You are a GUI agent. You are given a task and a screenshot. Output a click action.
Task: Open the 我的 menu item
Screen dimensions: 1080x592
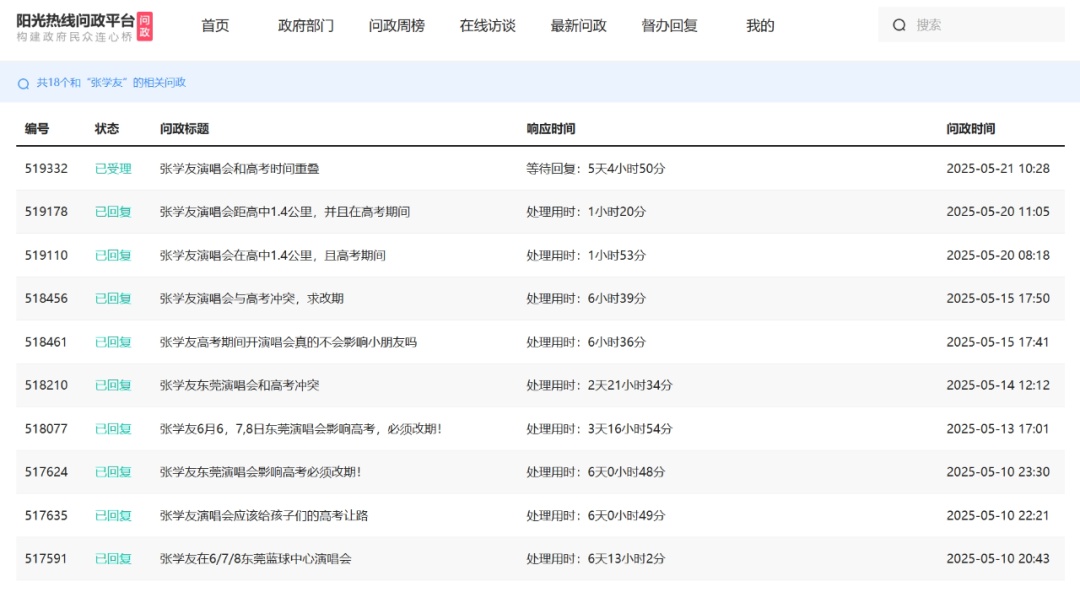pyautogui.click(x=761, y=25)
